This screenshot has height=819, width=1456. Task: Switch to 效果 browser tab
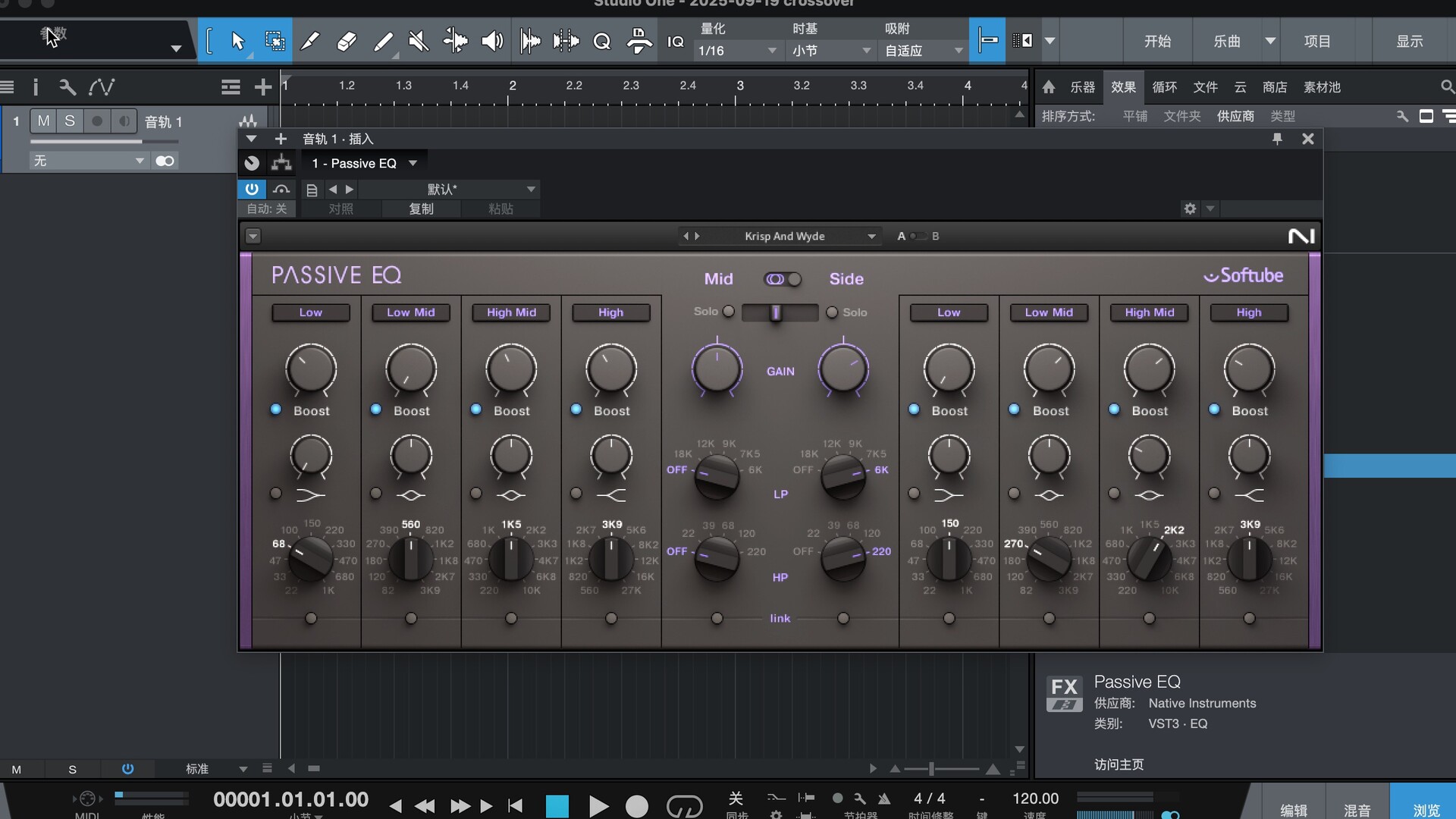pos(1123,87)
